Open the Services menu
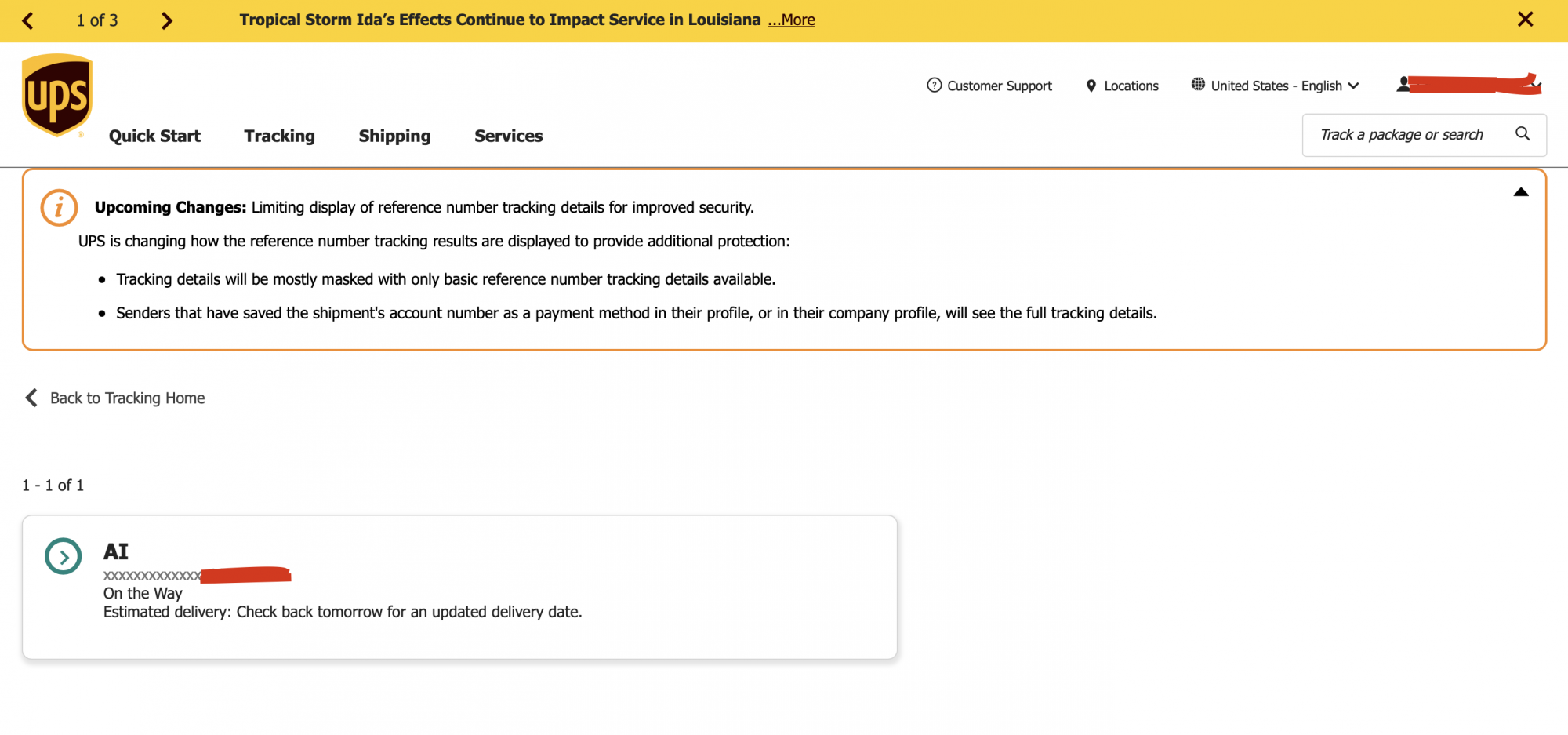Screen dimensions: 1568x735 pyautogui.click(x=508, y=136)
